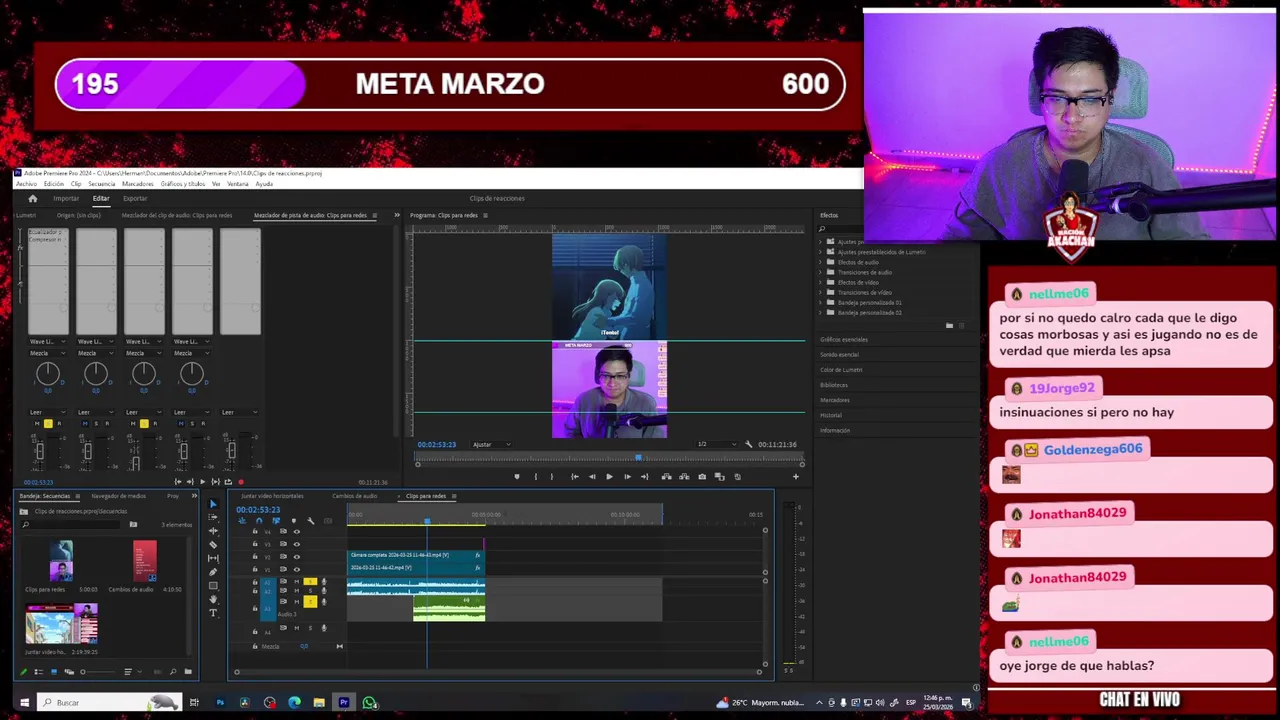
Task: Click Play in the audio track mixer
Action: click(x=202, y=482)
